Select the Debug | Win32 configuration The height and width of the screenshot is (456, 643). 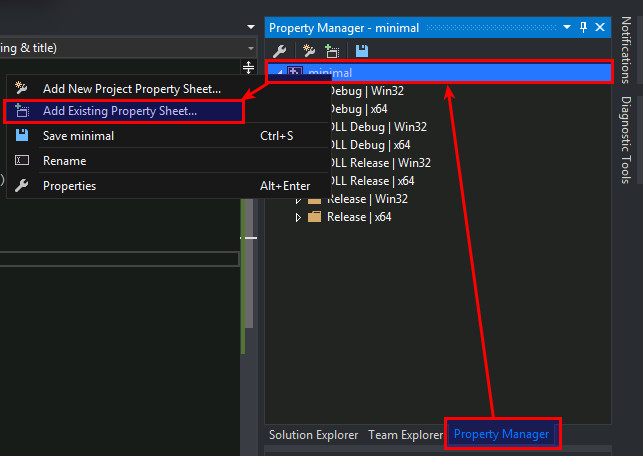pos(366,91)
